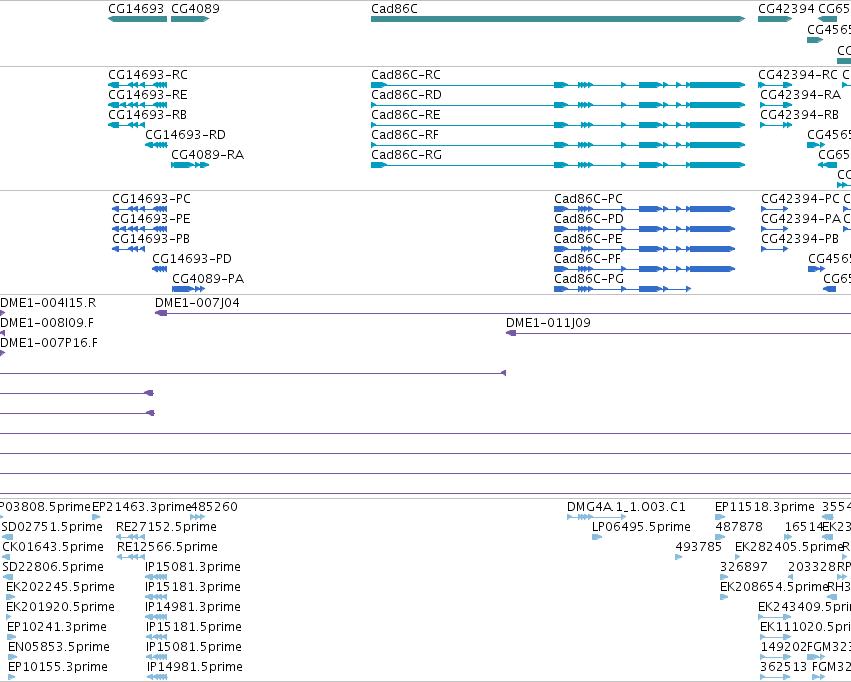Click BAC clone label DME1-011J09
851x682 pixels.
pos(548,323)
